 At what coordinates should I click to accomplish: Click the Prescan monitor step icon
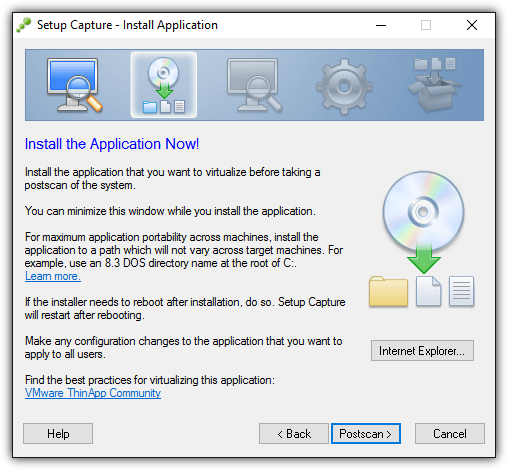tap(75, 85)
